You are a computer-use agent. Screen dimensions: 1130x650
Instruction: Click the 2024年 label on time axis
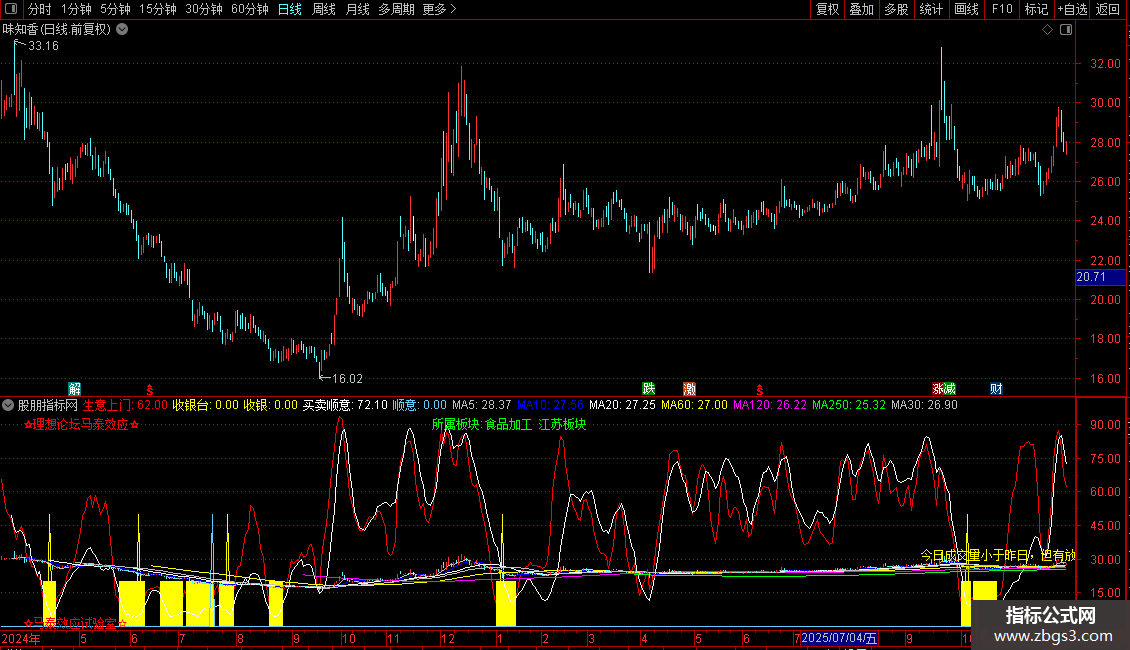coord(21,638)
